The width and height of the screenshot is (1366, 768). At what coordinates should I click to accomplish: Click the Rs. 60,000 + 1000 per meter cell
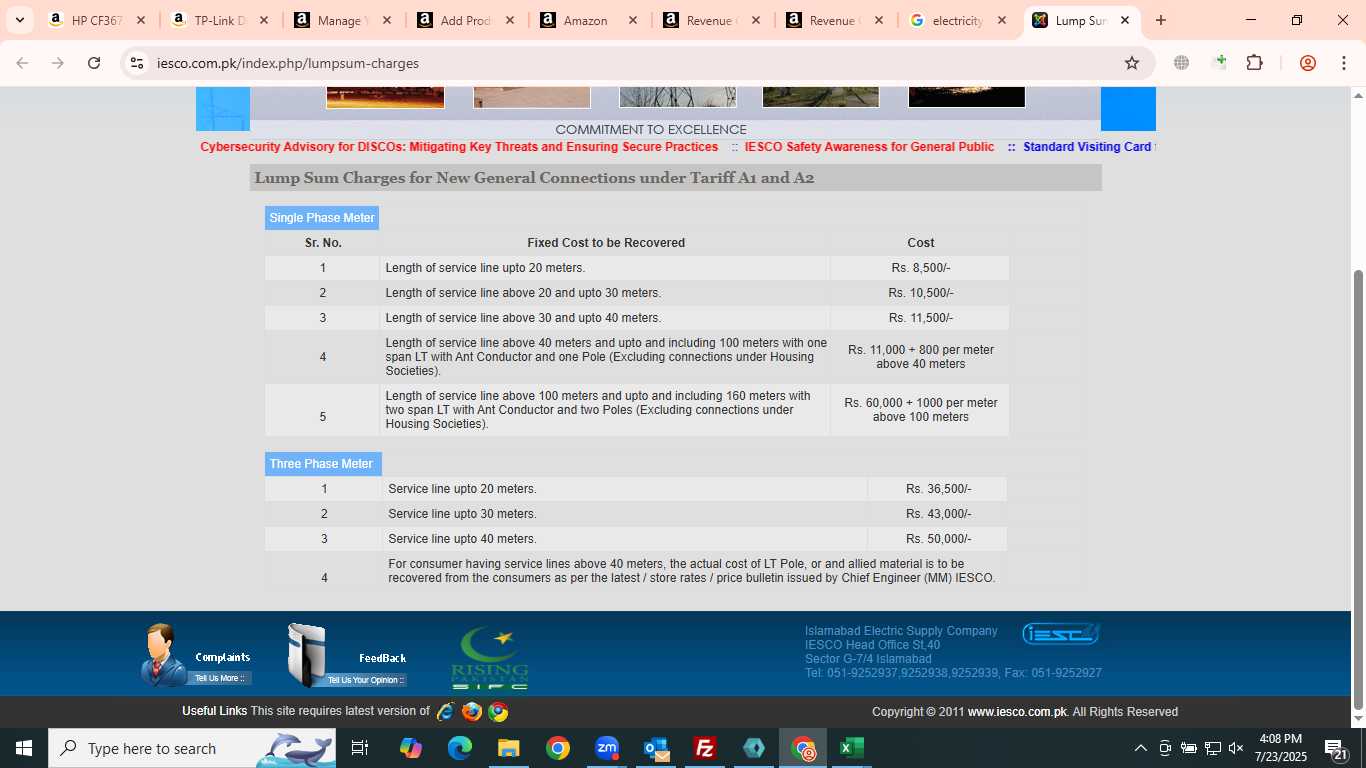(x=920, y=410)
